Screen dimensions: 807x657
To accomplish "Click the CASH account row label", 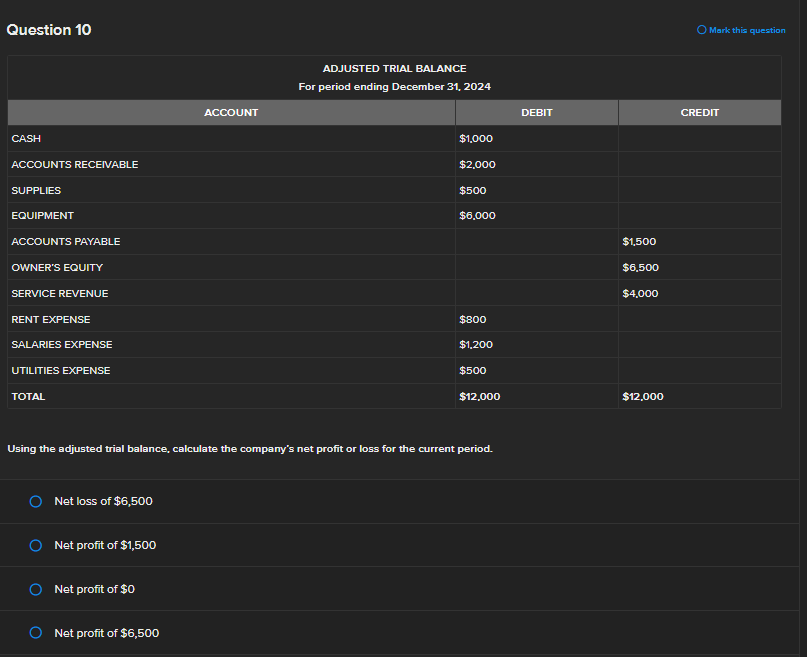I will [26, 139].
